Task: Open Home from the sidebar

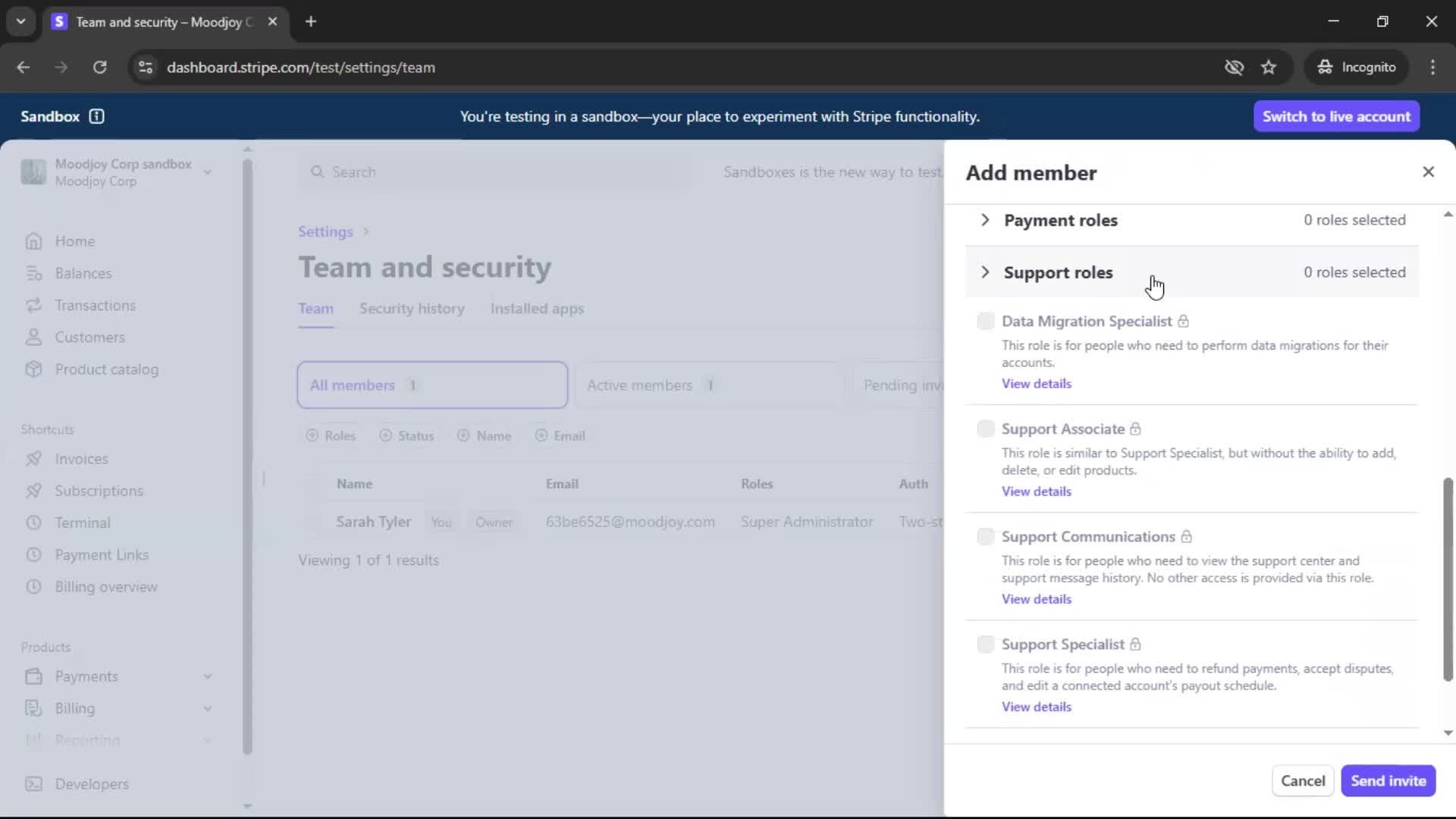Action: pos(74,241)
